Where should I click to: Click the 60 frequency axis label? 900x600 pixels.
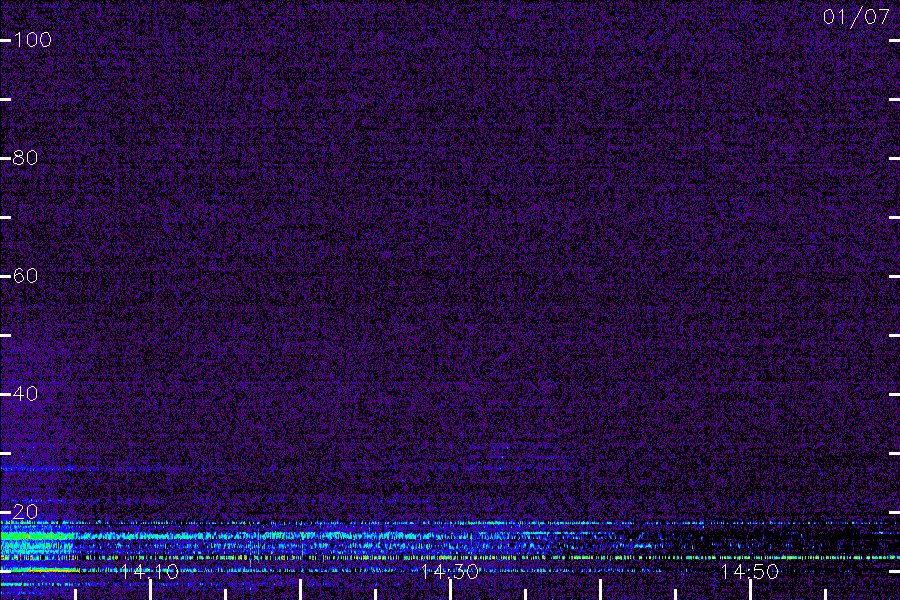tap(25, 276)
